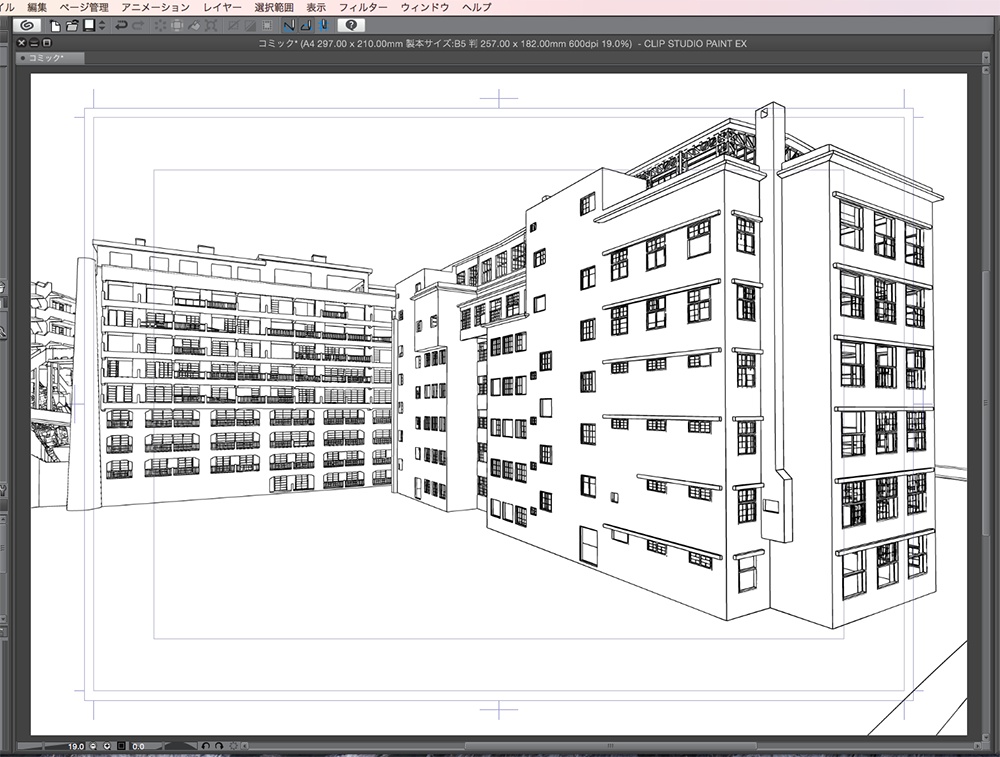Image resolution: width=1000 pixels, height=757 pixels.
Task: Click the Fit to Screen icon
Action: 121,746
